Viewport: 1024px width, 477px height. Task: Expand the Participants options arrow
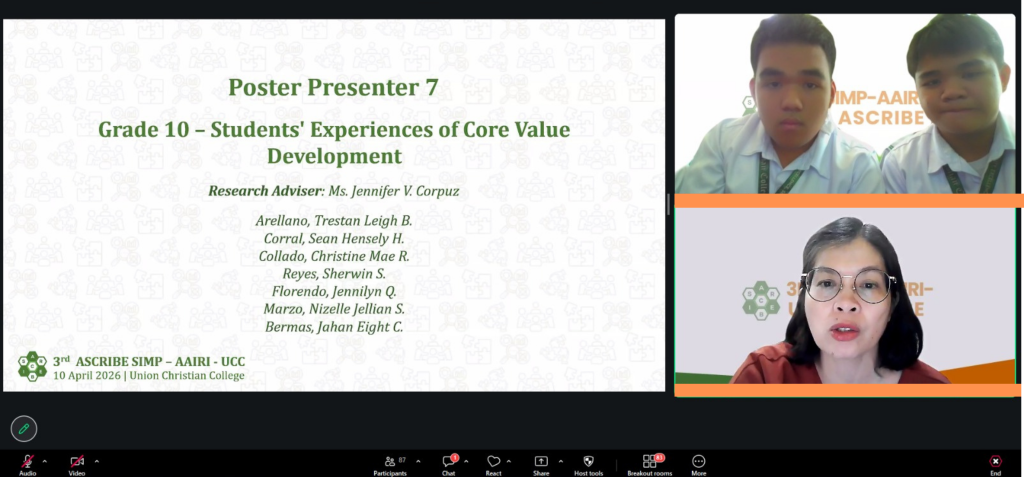(x=418, y=461)
